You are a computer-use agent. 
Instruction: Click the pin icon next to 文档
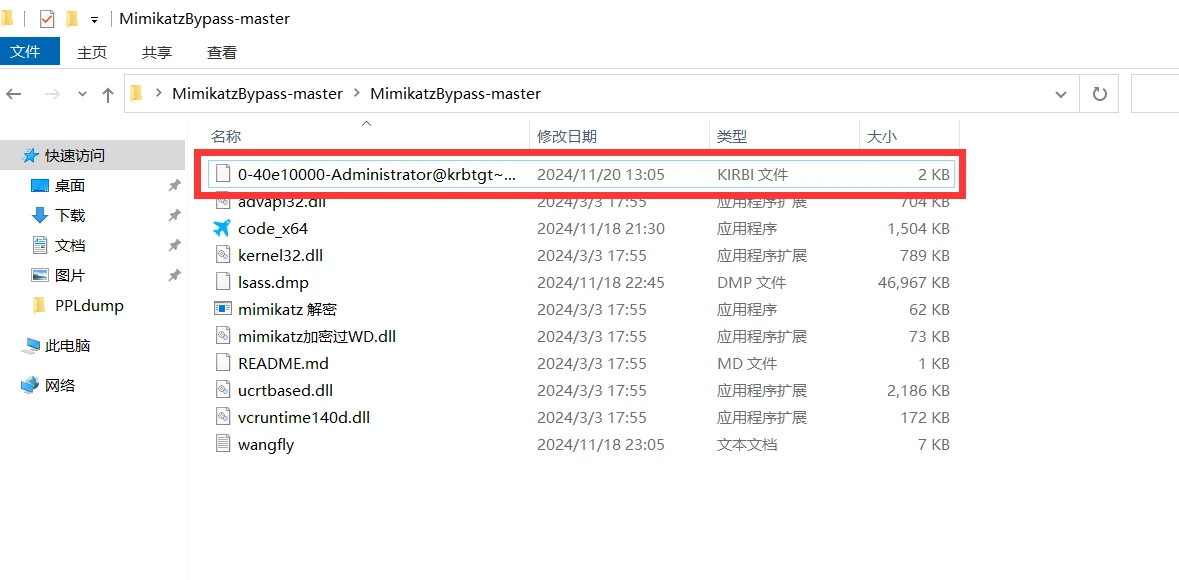click(x=174, y=246)
